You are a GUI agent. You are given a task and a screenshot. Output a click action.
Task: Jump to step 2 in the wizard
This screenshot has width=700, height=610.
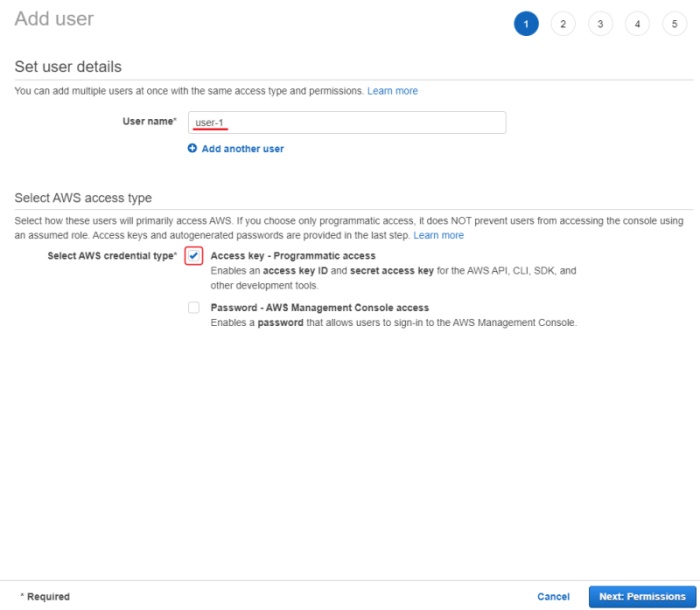point(563,24)
